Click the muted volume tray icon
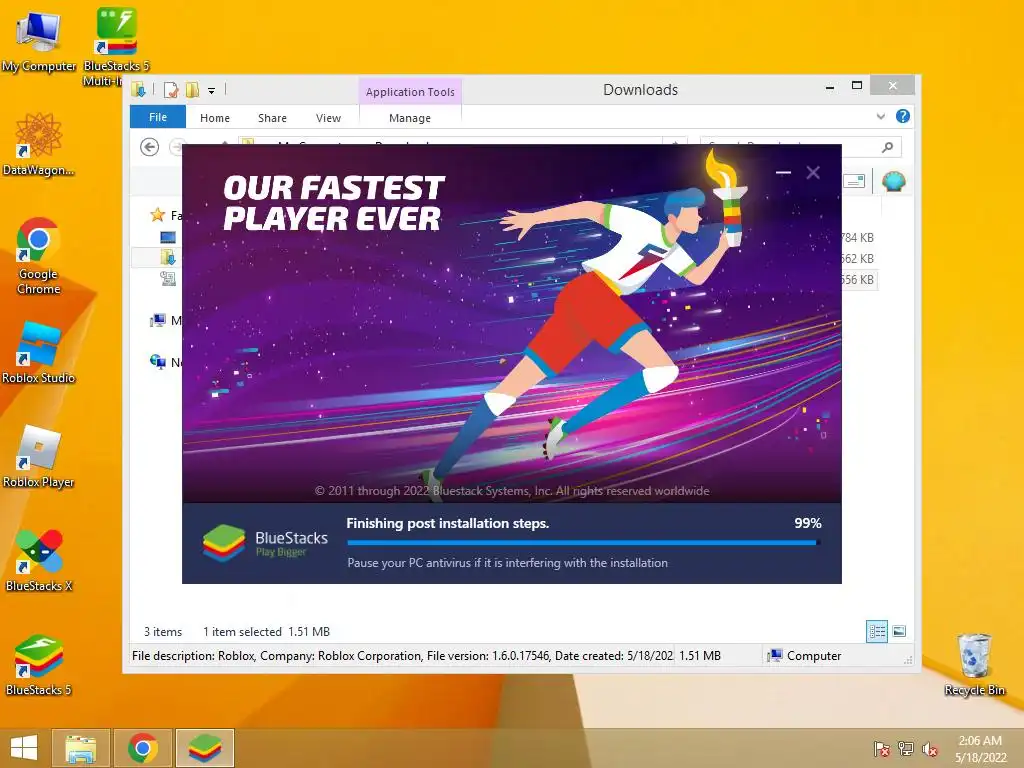The image size is (1024, 768). [930, 749]
